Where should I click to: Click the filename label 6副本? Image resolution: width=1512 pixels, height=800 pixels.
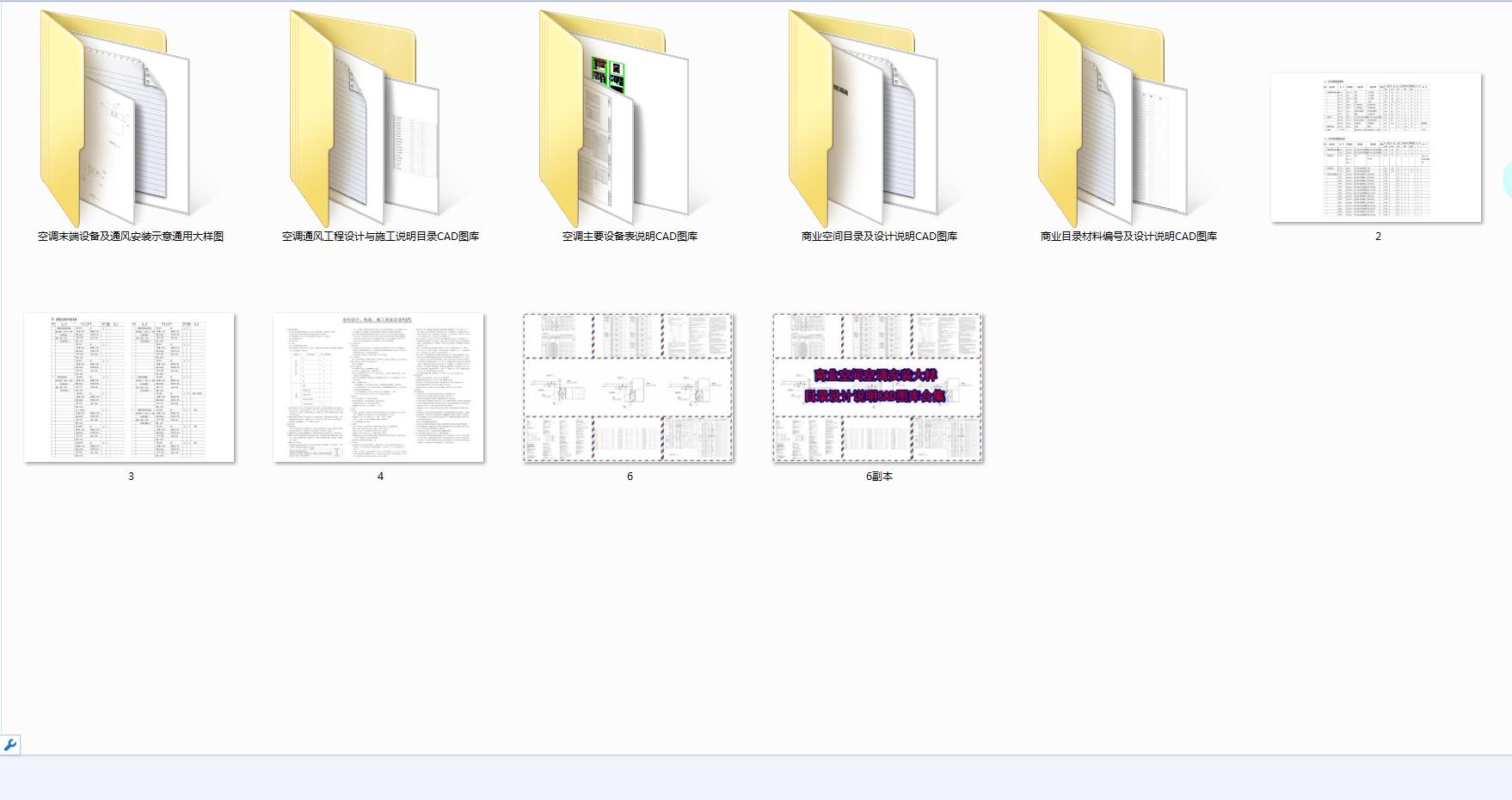coord(879,477)
